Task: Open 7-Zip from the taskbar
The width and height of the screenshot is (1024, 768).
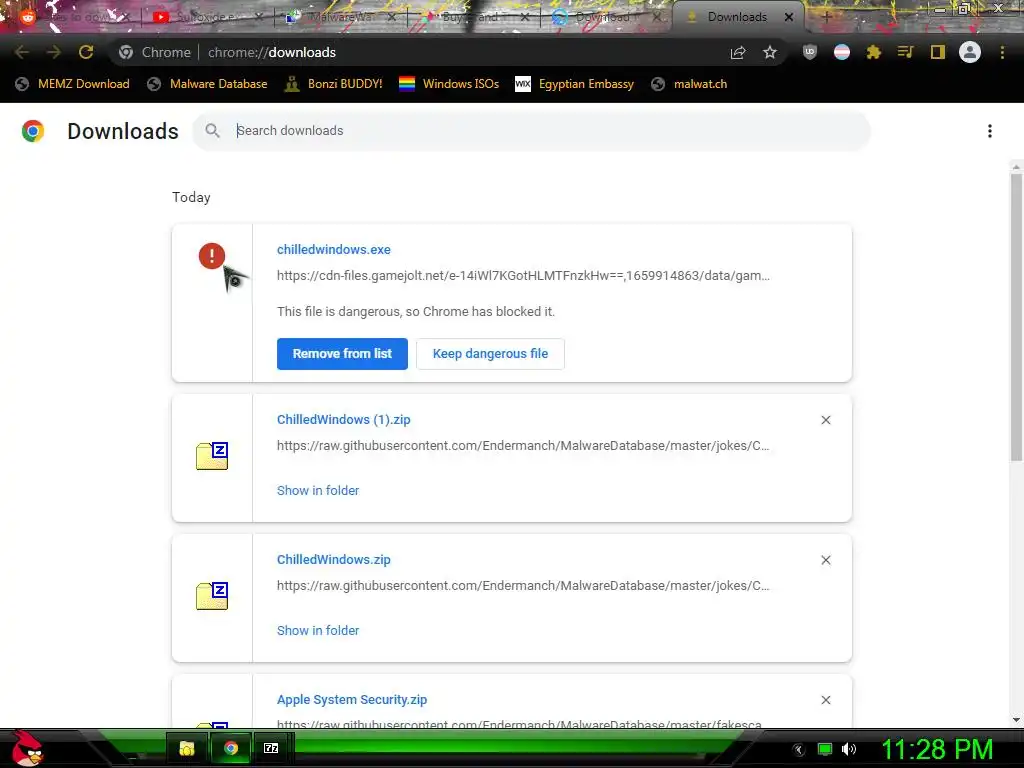Action: tap(271, 748)
